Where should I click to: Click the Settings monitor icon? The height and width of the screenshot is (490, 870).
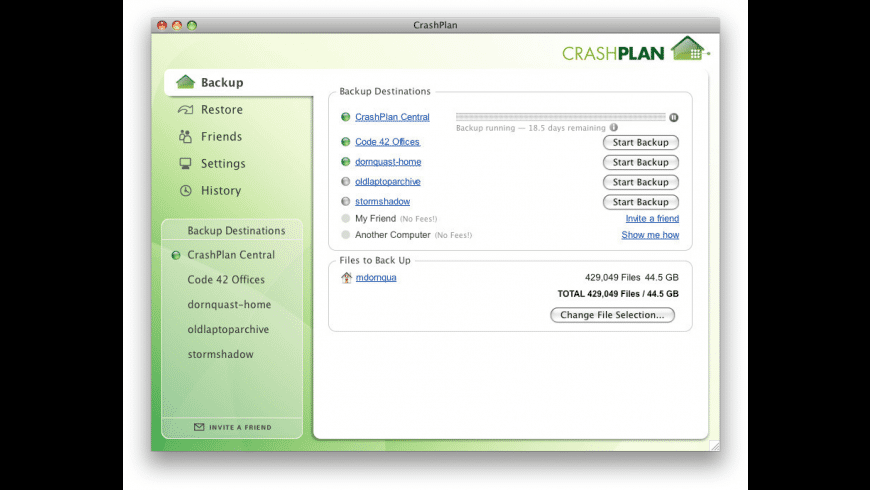click(x=185, y=164)
